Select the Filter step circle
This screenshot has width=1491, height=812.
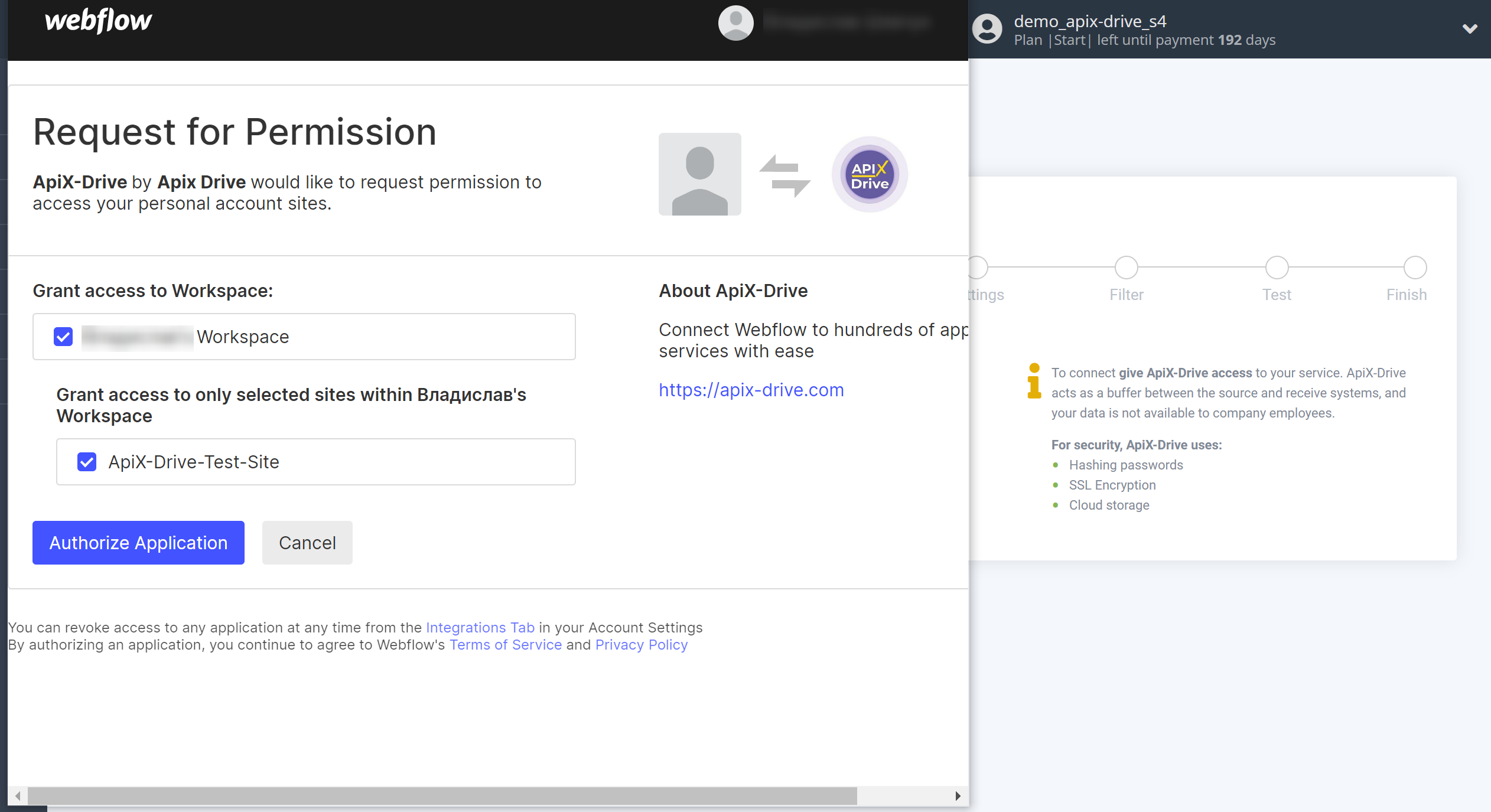coord(1126,268)
